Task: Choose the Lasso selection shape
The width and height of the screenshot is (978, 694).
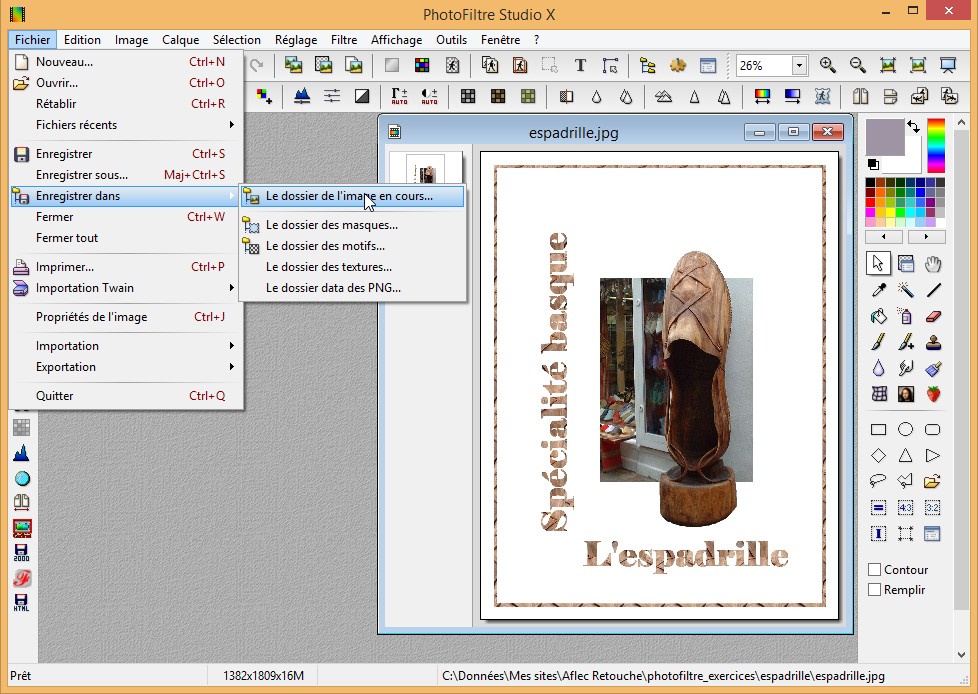Action: pos(878,481)
